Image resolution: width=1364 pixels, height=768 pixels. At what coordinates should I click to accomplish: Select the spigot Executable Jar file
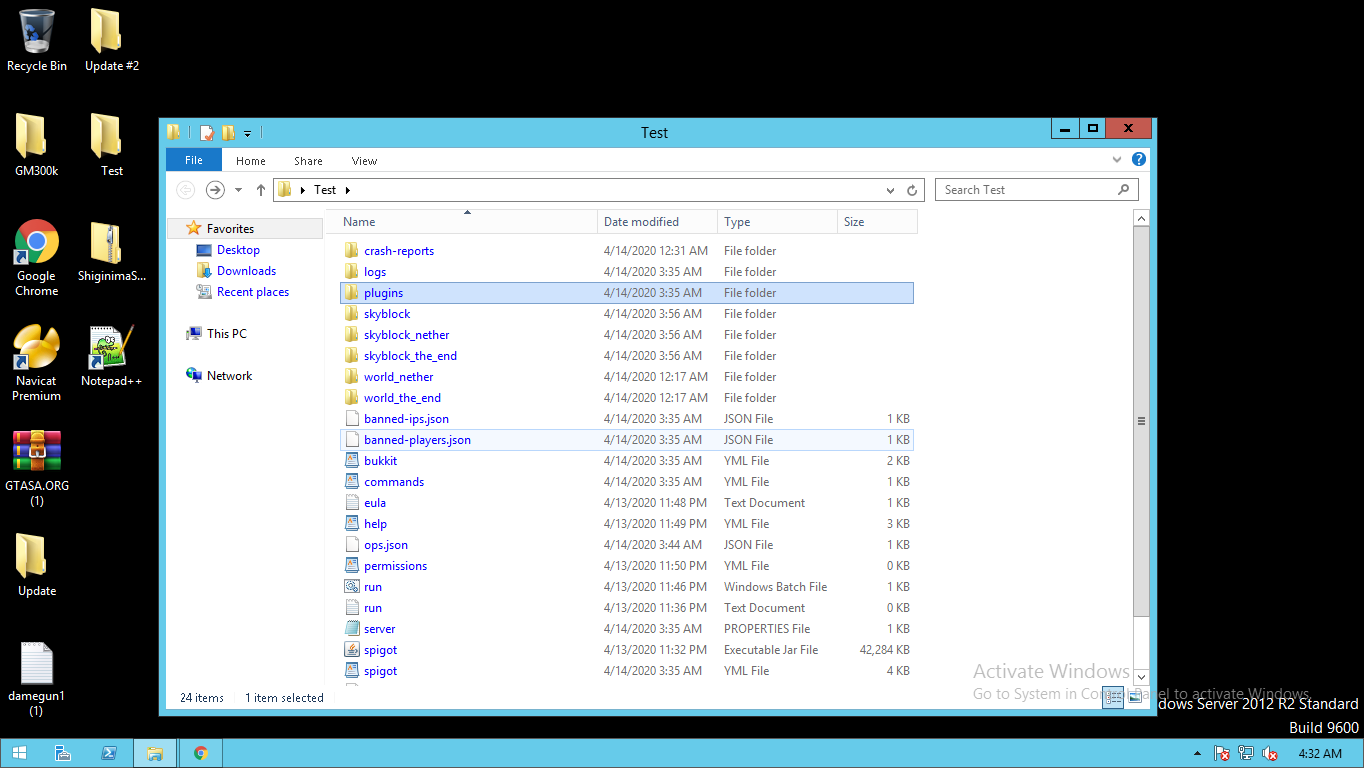pyautogui.click(x=380, y=650)
